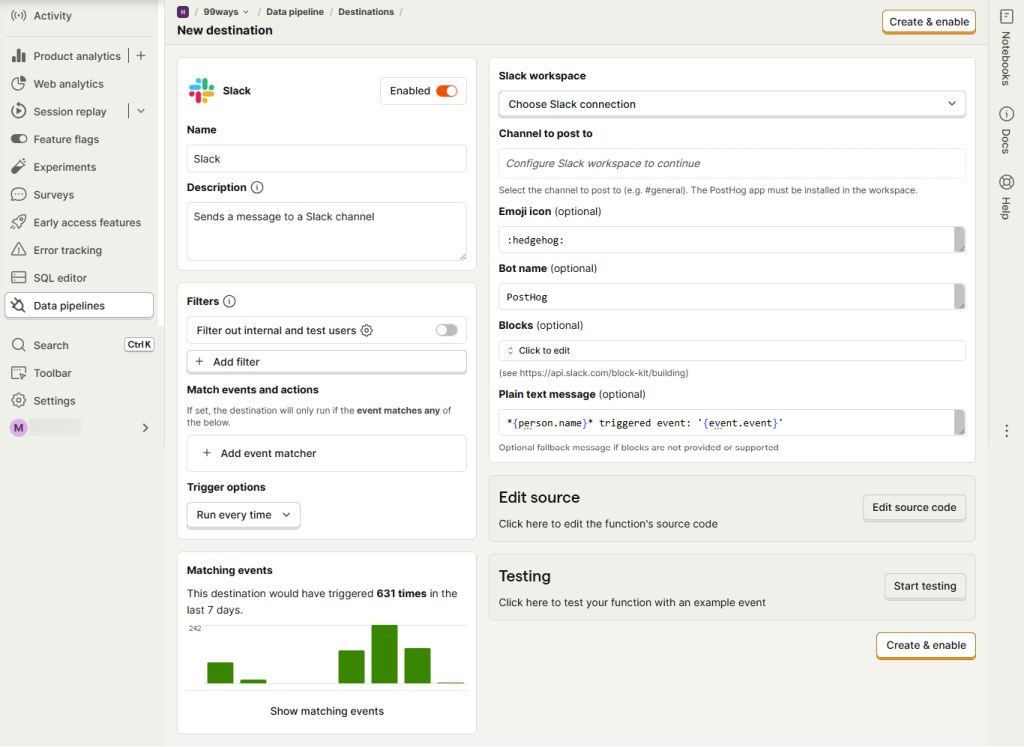Click Edit source code button
Screen dimensions: 1024x747
coord(914,507)
